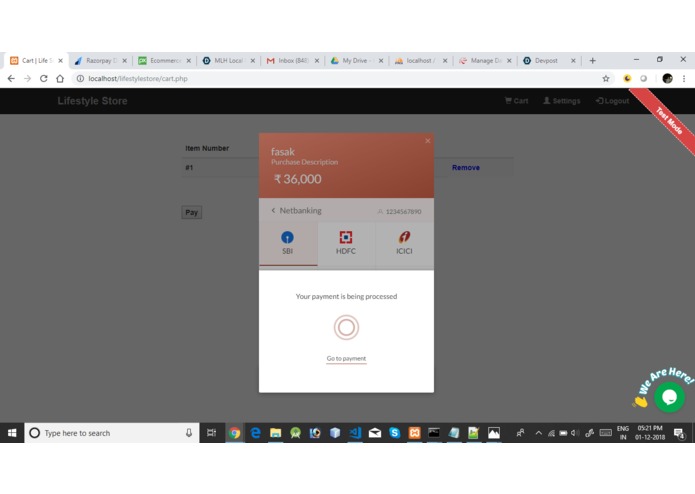Select the HDFC bank option
The width and height of the screenshot is (695, 494).
point(346,244)
